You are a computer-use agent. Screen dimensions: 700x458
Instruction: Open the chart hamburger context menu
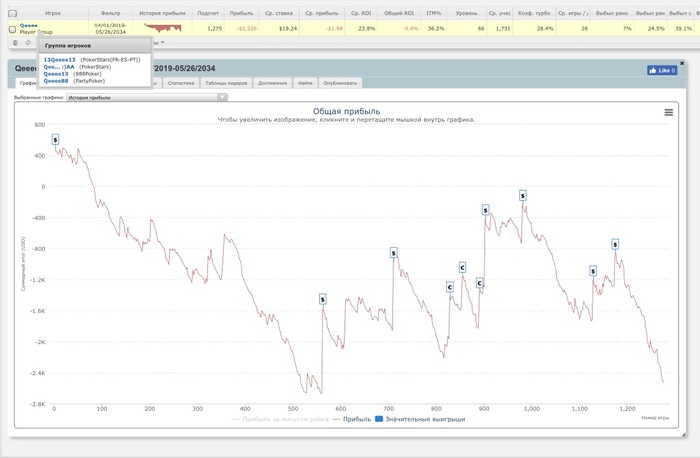[668, 112]
